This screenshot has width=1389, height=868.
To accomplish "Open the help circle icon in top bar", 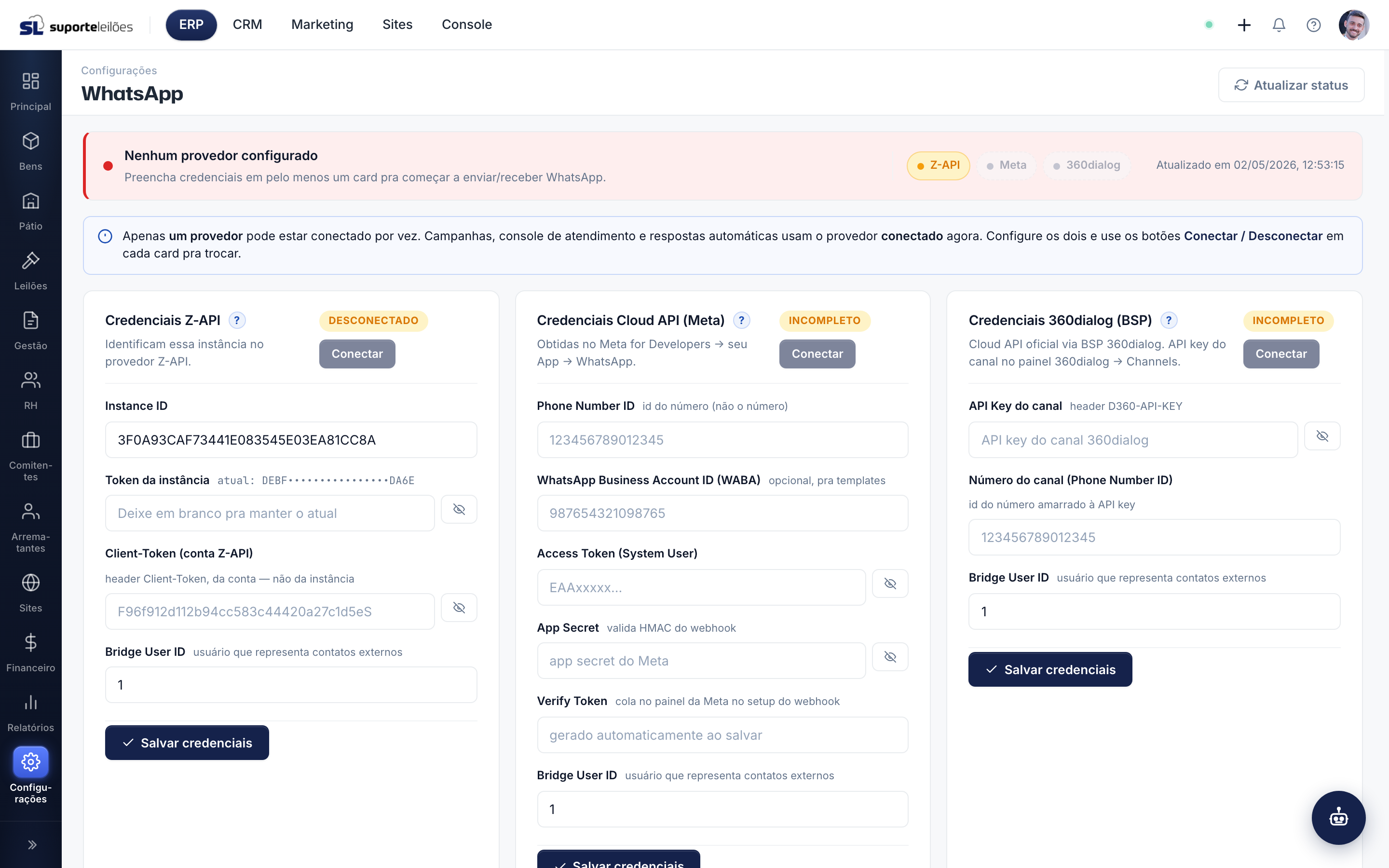I will tap(1313, 25).
